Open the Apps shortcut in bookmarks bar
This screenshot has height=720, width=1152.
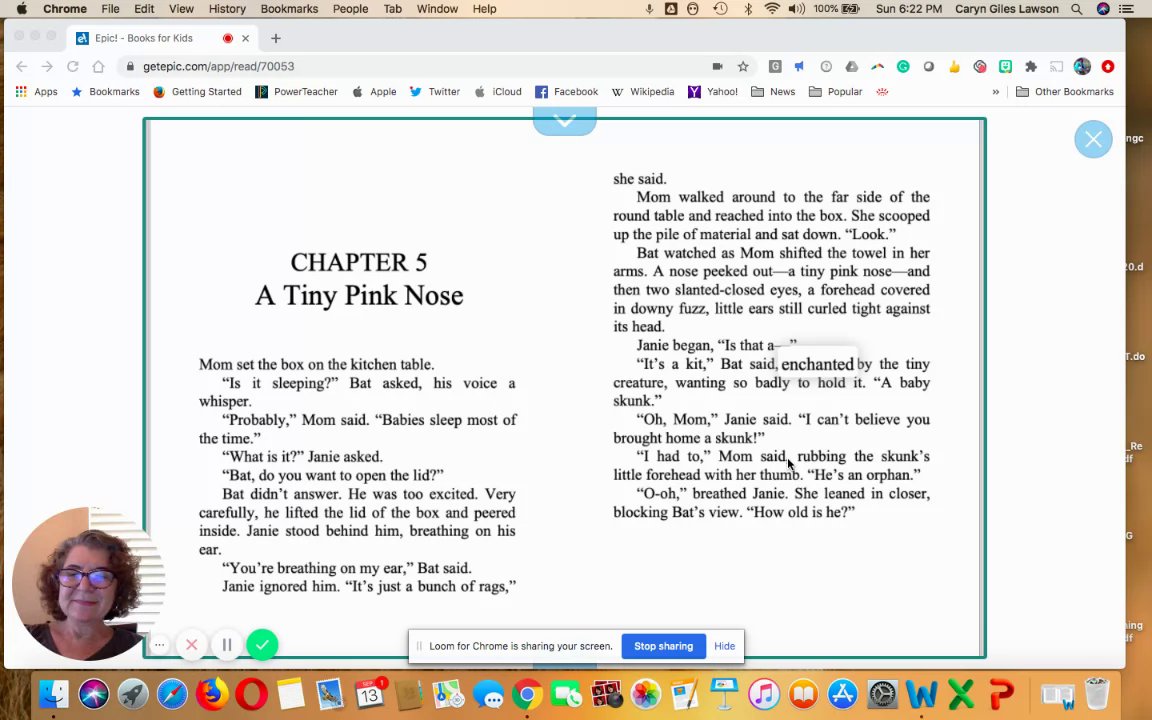pos(36,92)
